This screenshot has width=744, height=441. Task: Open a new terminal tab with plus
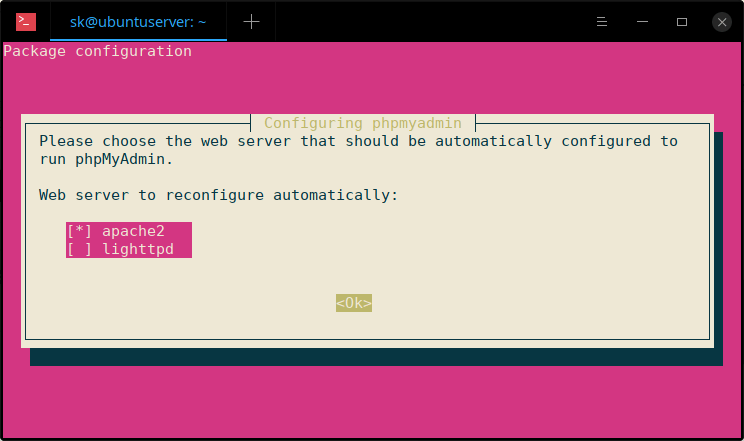[251, 21]
